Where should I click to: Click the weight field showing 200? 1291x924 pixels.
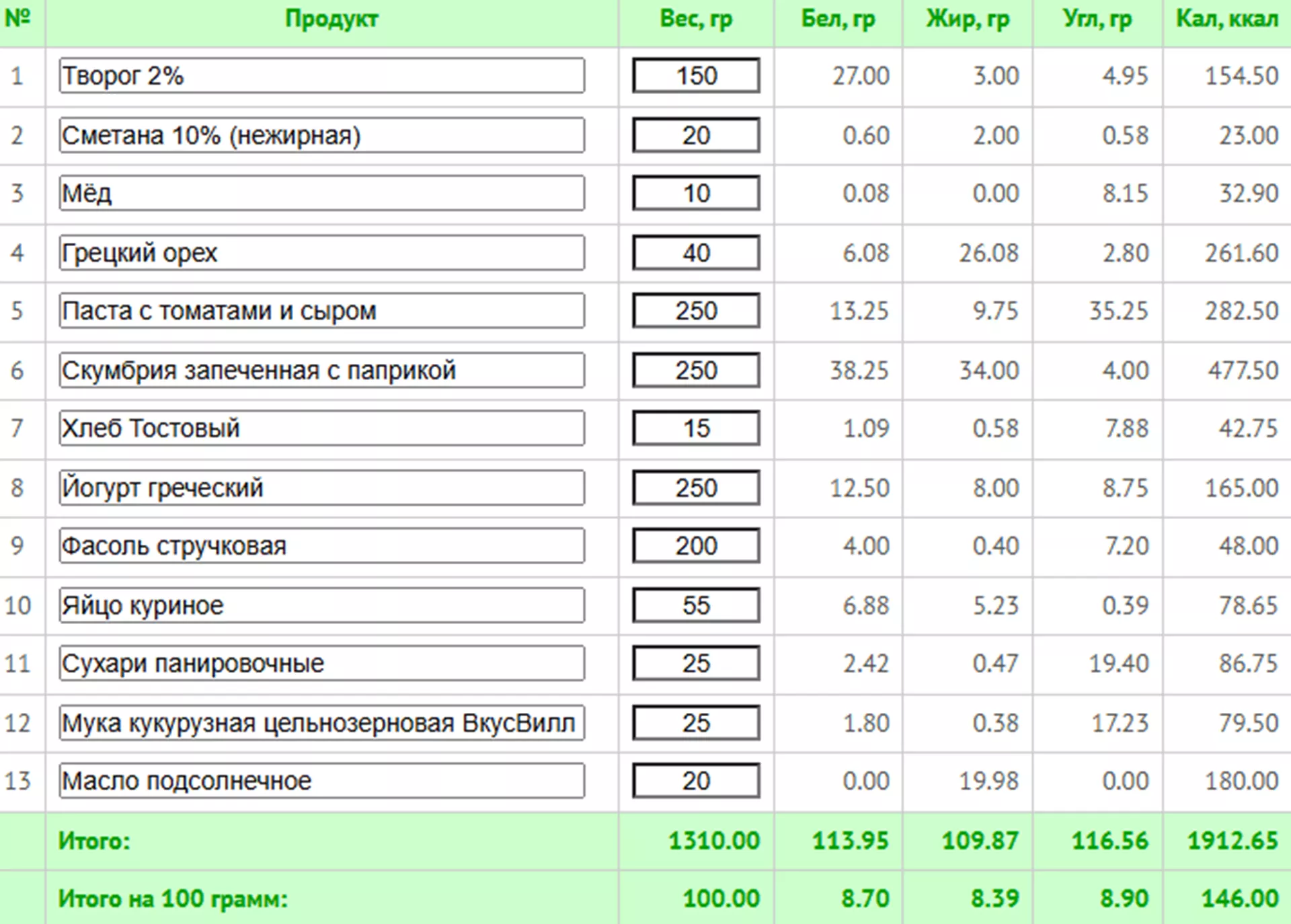(696, 545)
